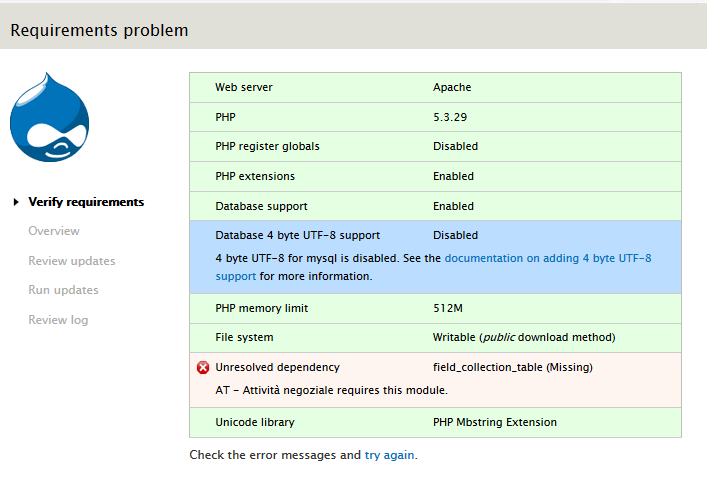The height and width of the screenshot is (499, 707).
Task: Click 'Writable (public download method)' value
Action: (x=524, y=338)
